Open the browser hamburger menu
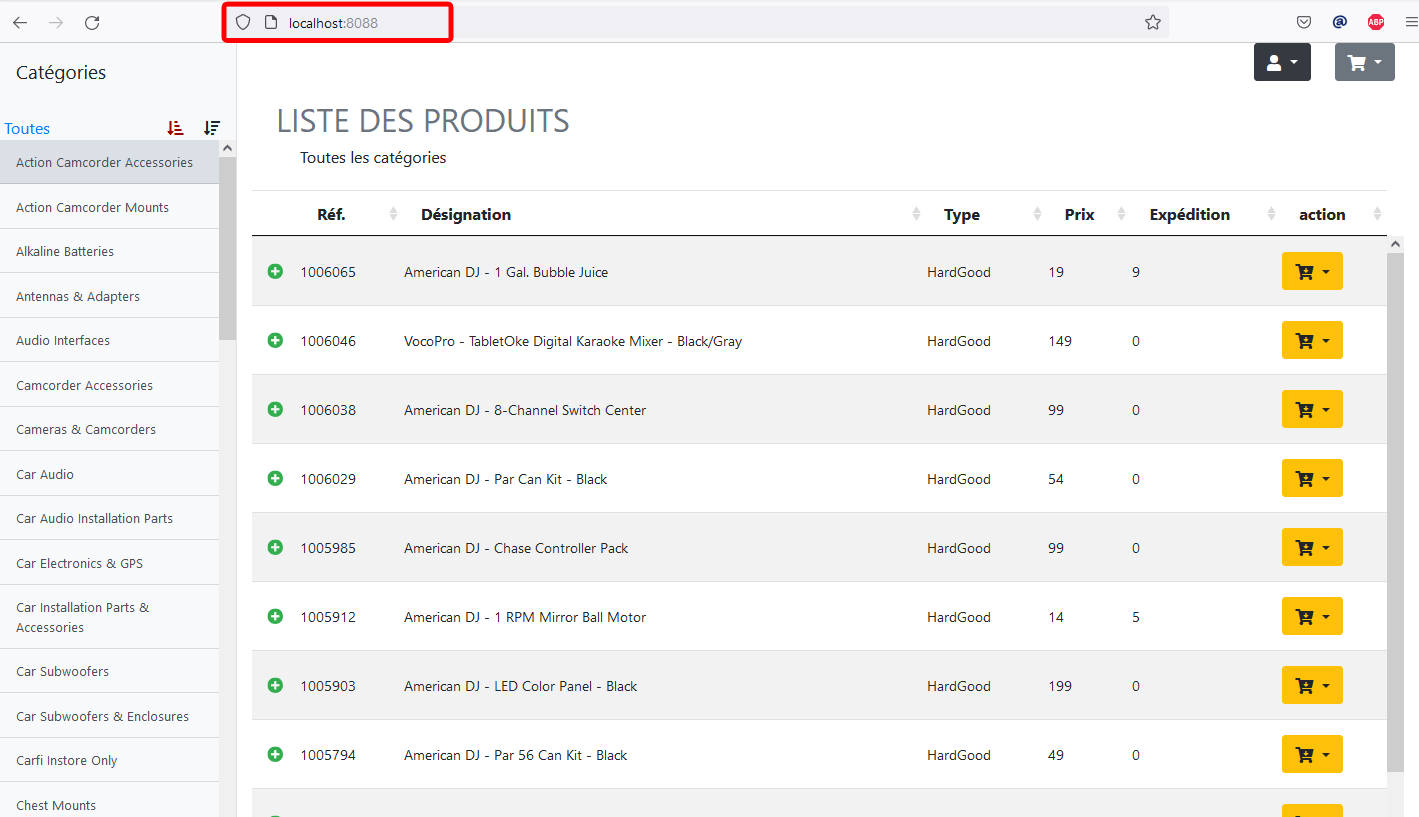1419x817 pixels. click(1411, 22)
